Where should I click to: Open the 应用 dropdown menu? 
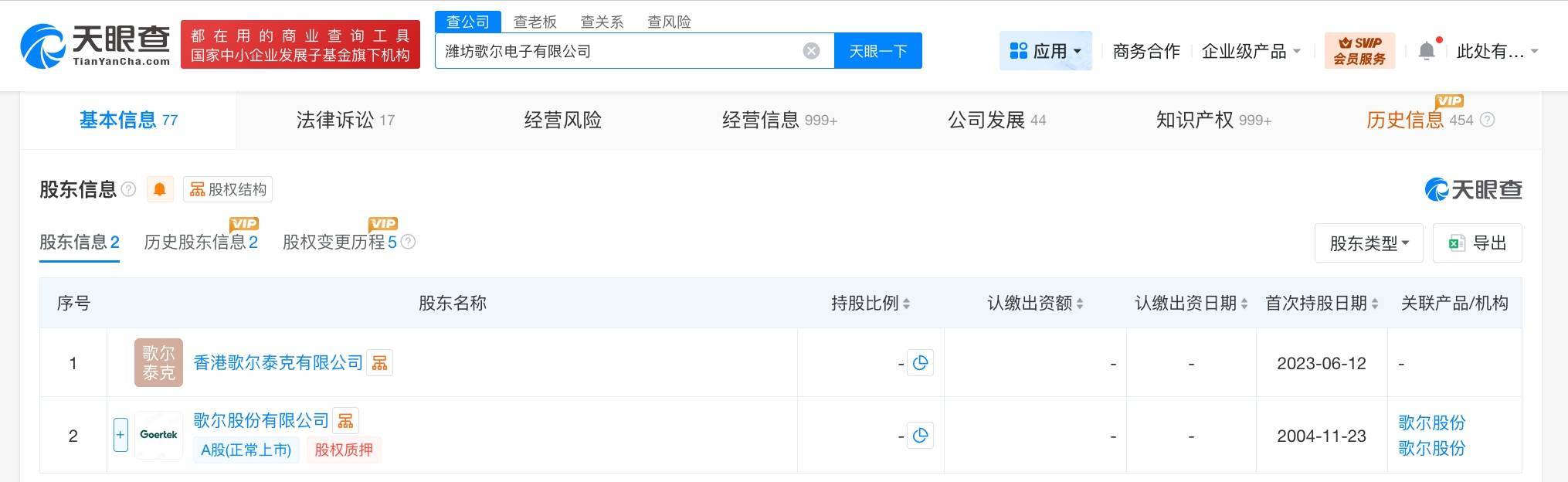click(x=1045, y=51)
